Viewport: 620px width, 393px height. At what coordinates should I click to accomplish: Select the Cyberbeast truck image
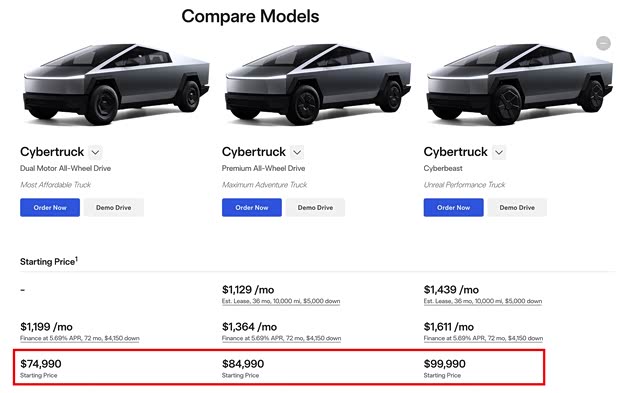(x=520, y=84)
